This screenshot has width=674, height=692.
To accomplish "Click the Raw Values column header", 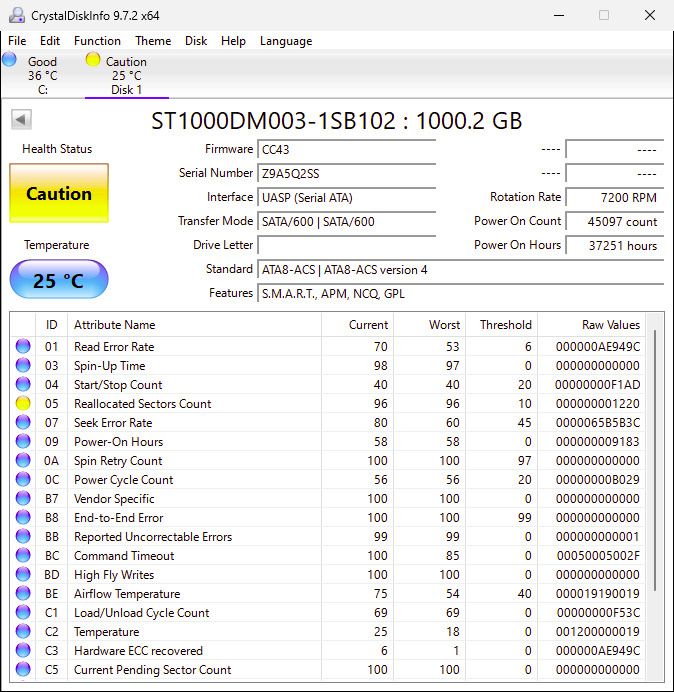I will tap(591, 325).
